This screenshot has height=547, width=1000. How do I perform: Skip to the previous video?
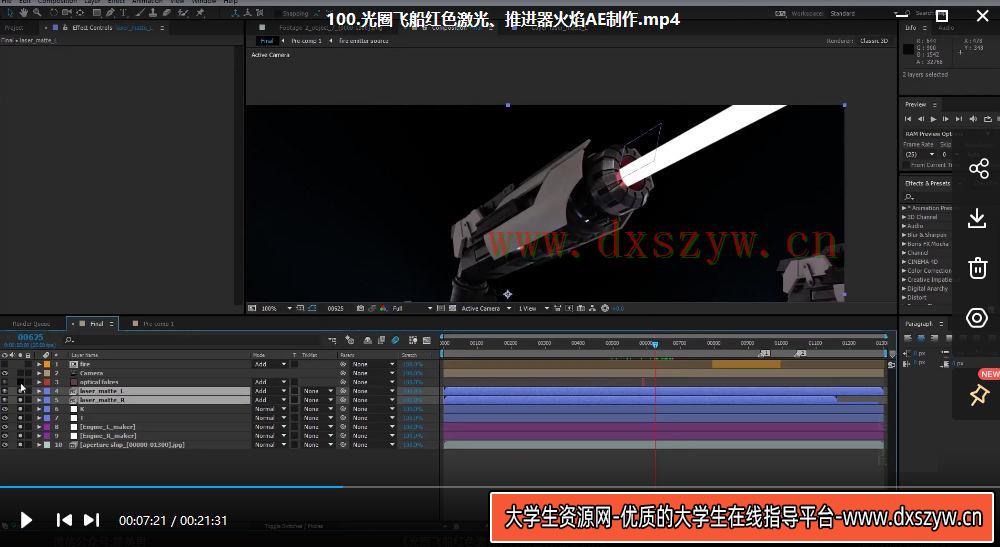[64, 520]
